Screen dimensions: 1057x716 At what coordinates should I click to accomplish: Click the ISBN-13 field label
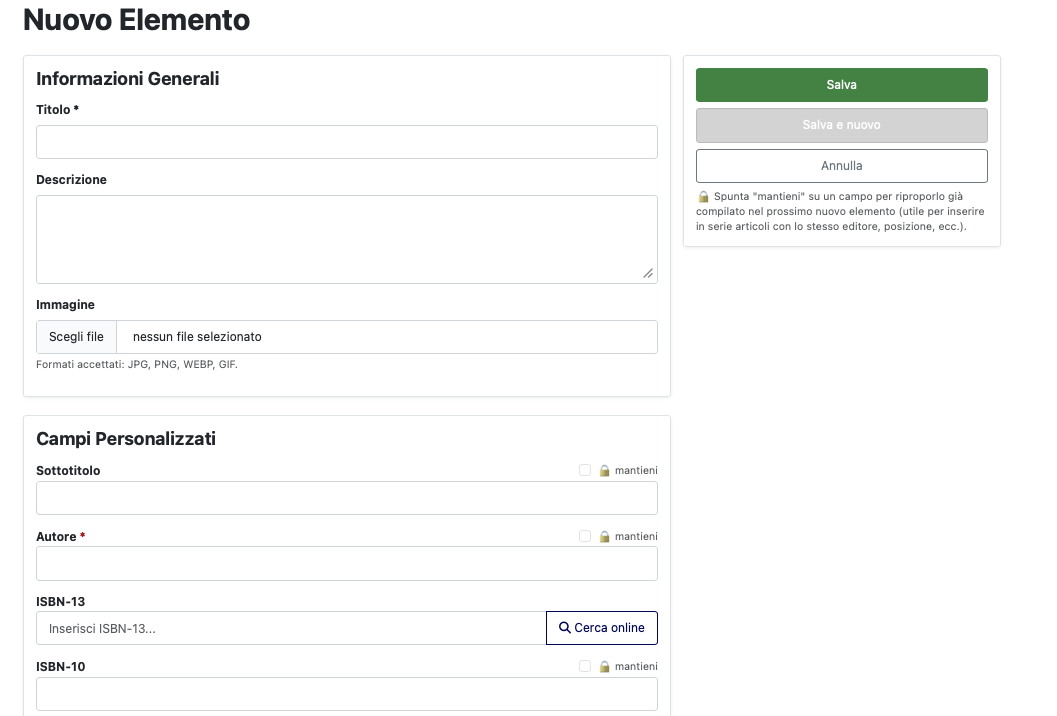click(61, 601)
